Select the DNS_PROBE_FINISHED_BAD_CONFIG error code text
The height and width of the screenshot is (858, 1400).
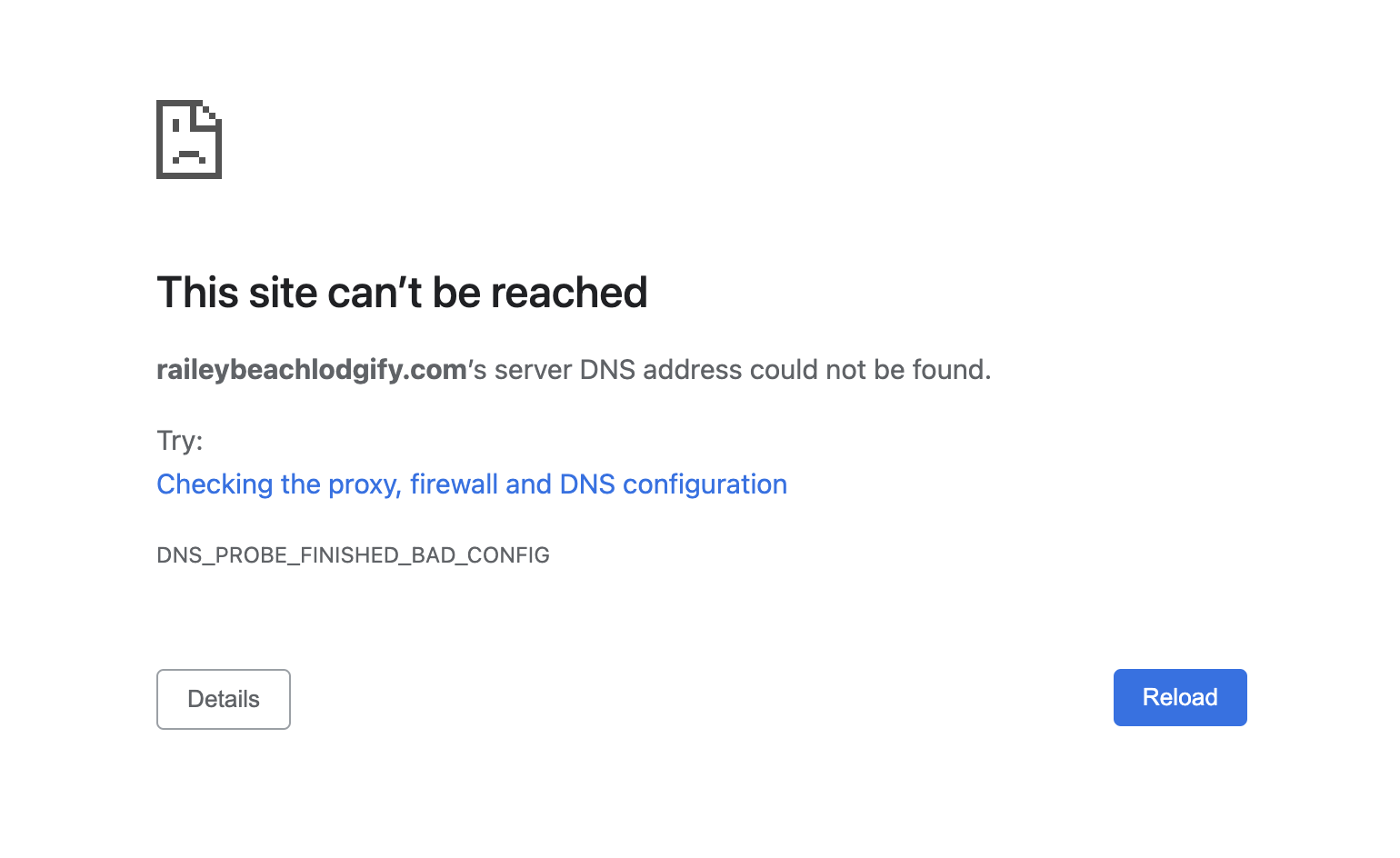coord(353,554)
